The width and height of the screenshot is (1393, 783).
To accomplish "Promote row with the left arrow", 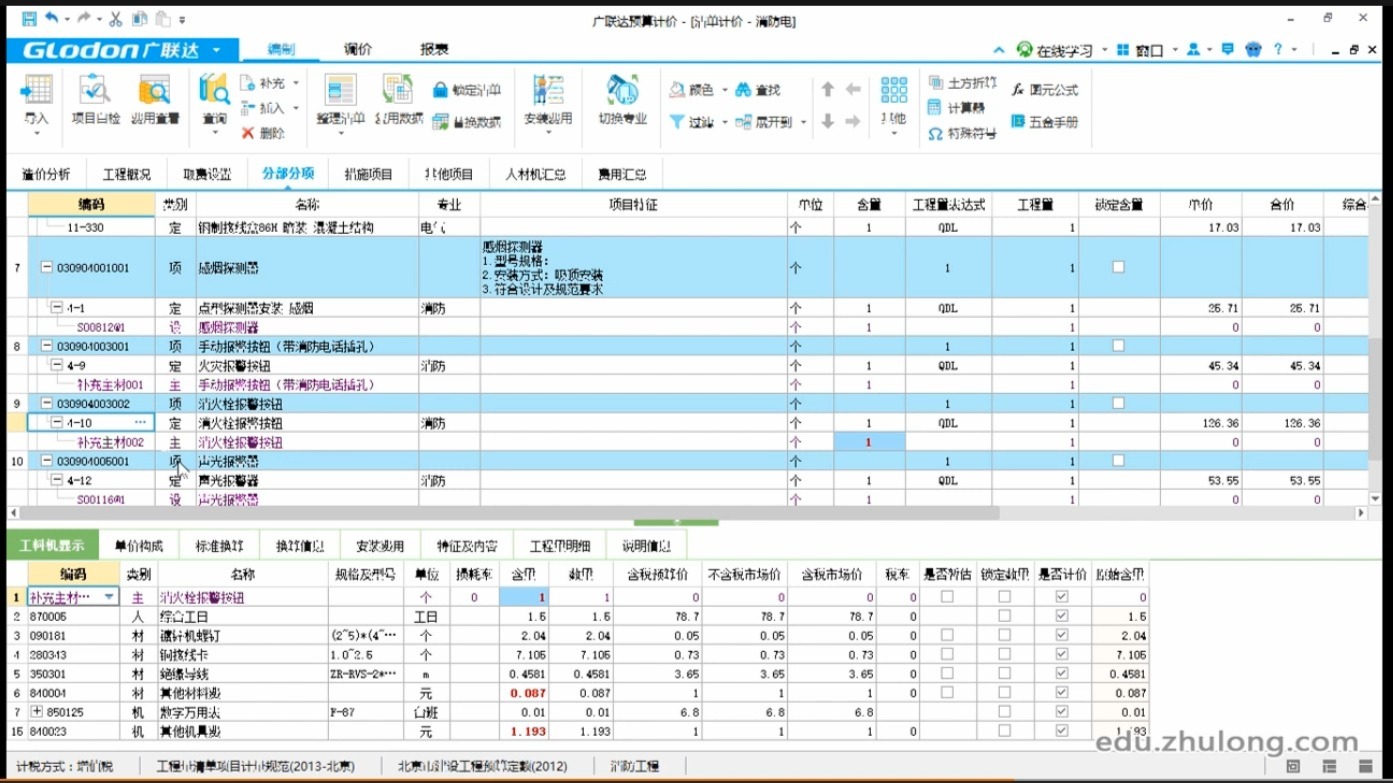I will (853, 90).
